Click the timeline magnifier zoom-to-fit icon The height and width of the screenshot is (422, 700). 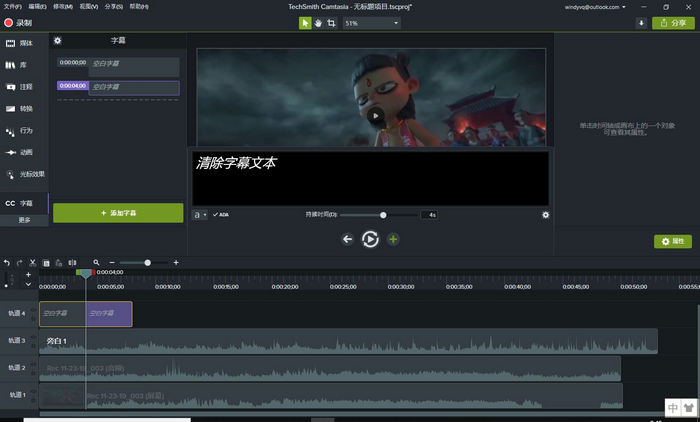tap(96, 263)
